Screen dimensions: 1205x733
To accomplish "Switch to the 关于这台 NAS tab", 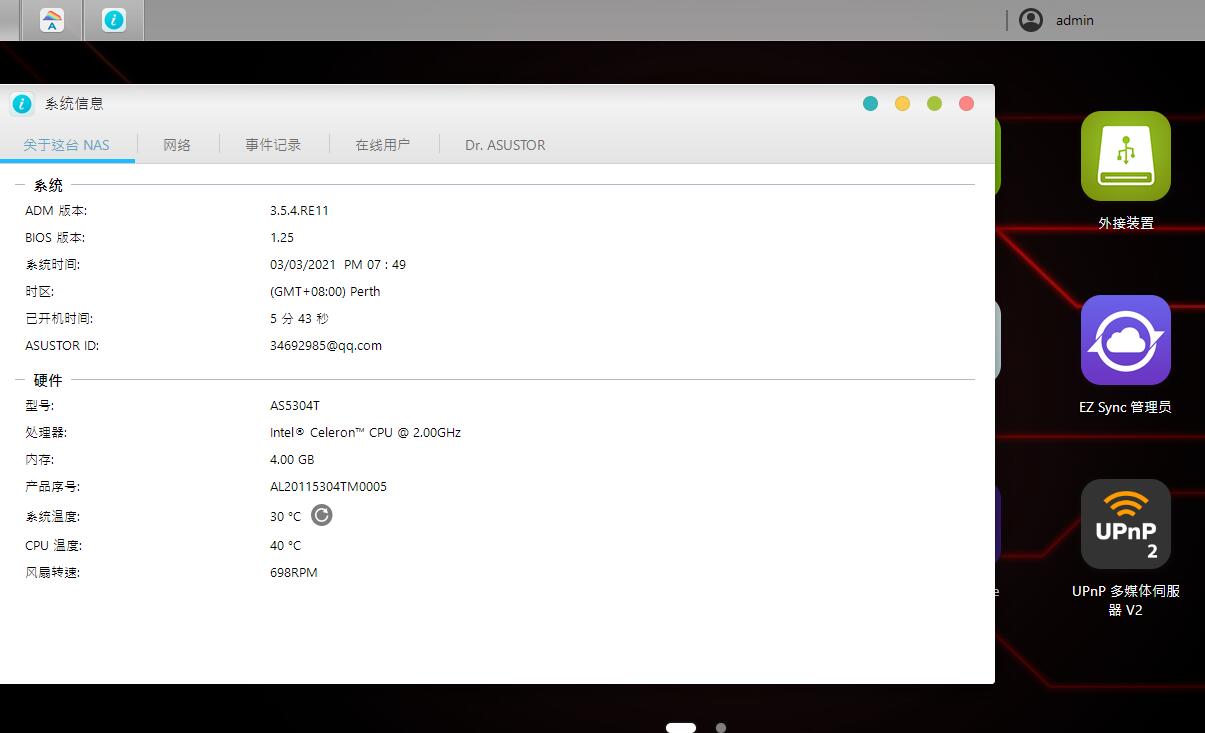I will (67, 145).
